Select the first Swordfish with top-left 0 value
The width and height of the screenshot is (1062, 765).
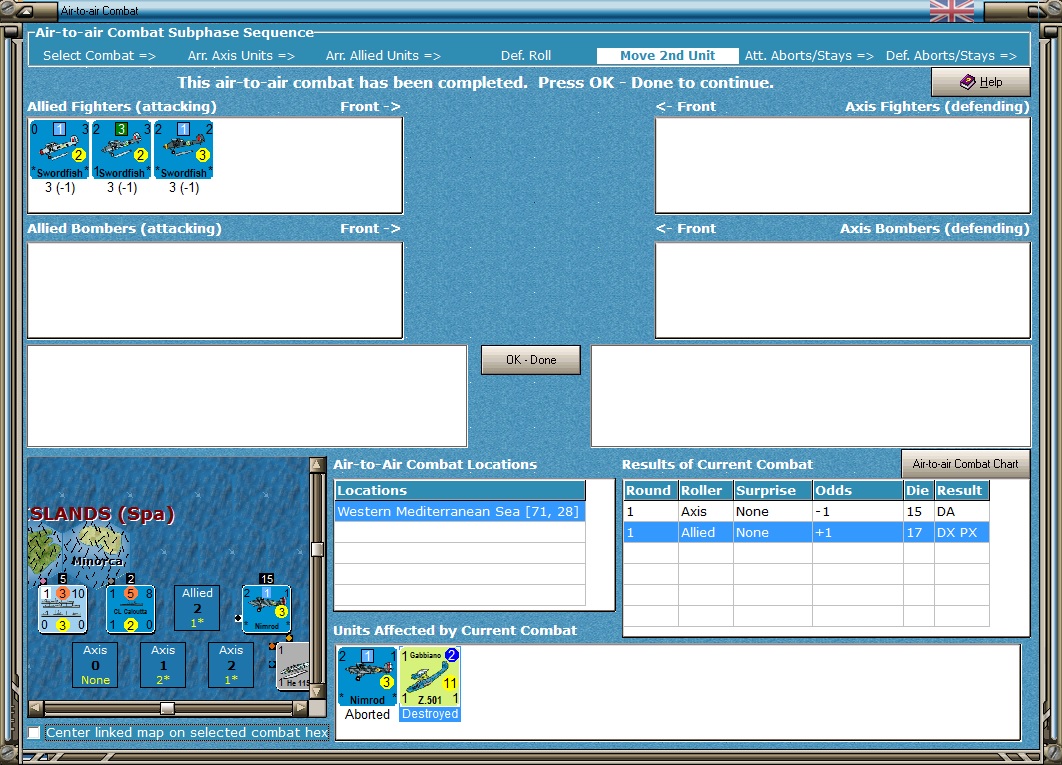(60, 150)
